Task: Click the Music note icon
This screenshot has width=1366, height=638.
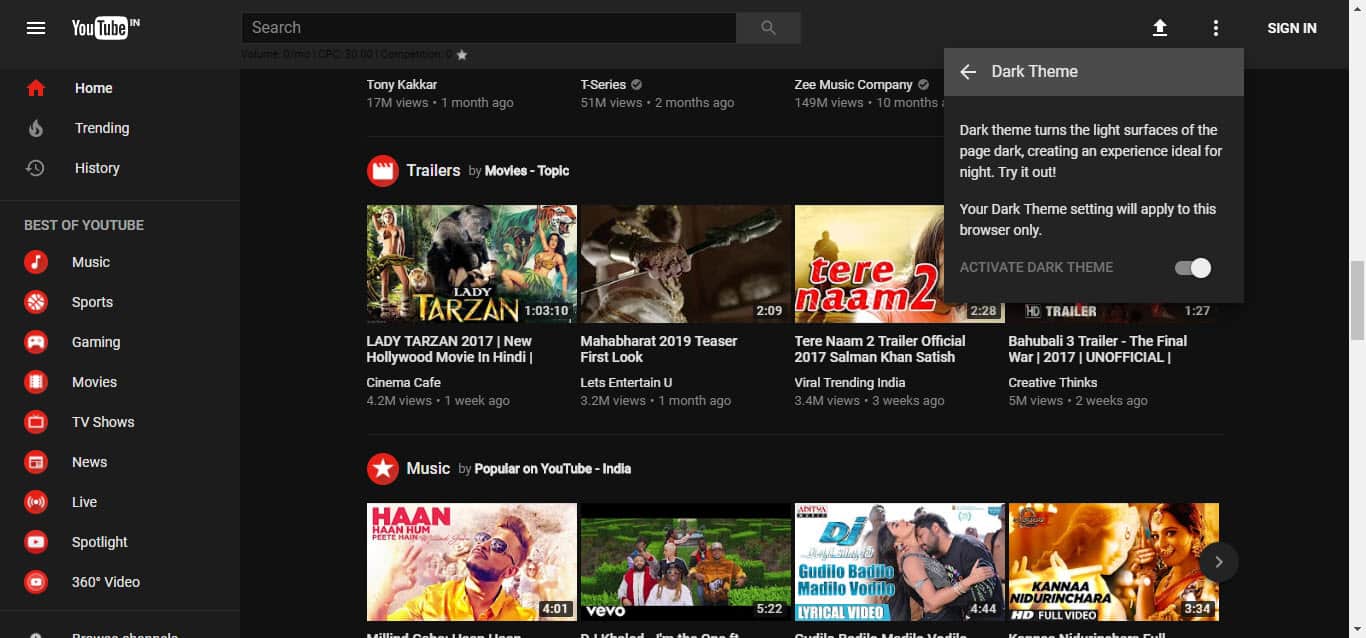Action: click(36, 262)
